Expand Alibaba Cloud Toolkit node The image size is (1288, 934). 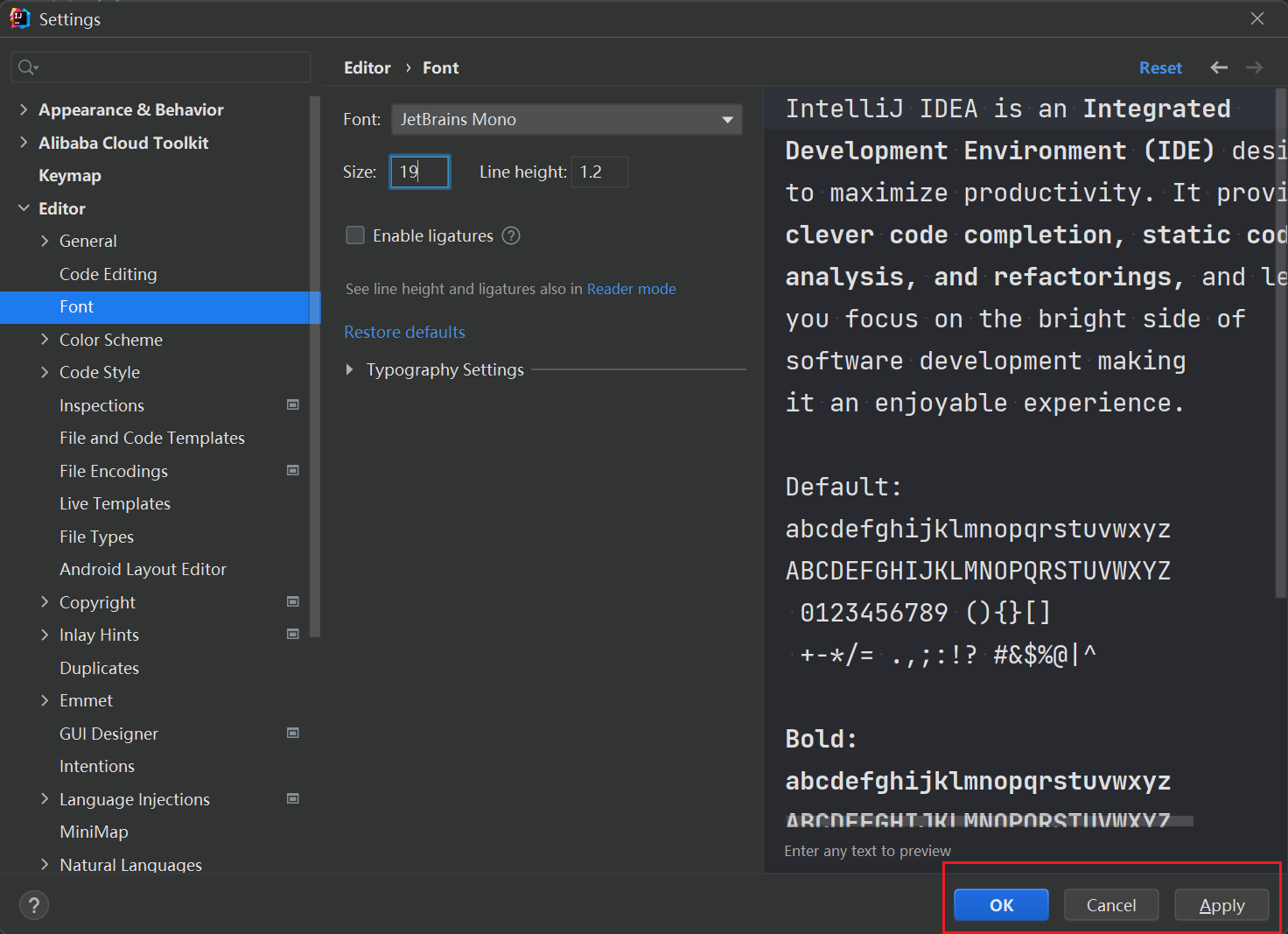click(x=24, y=142)
